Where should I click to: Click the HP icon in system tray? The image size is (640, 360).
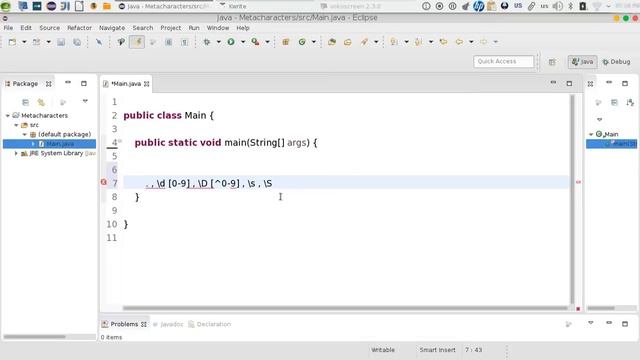click(x=478, y=6)
